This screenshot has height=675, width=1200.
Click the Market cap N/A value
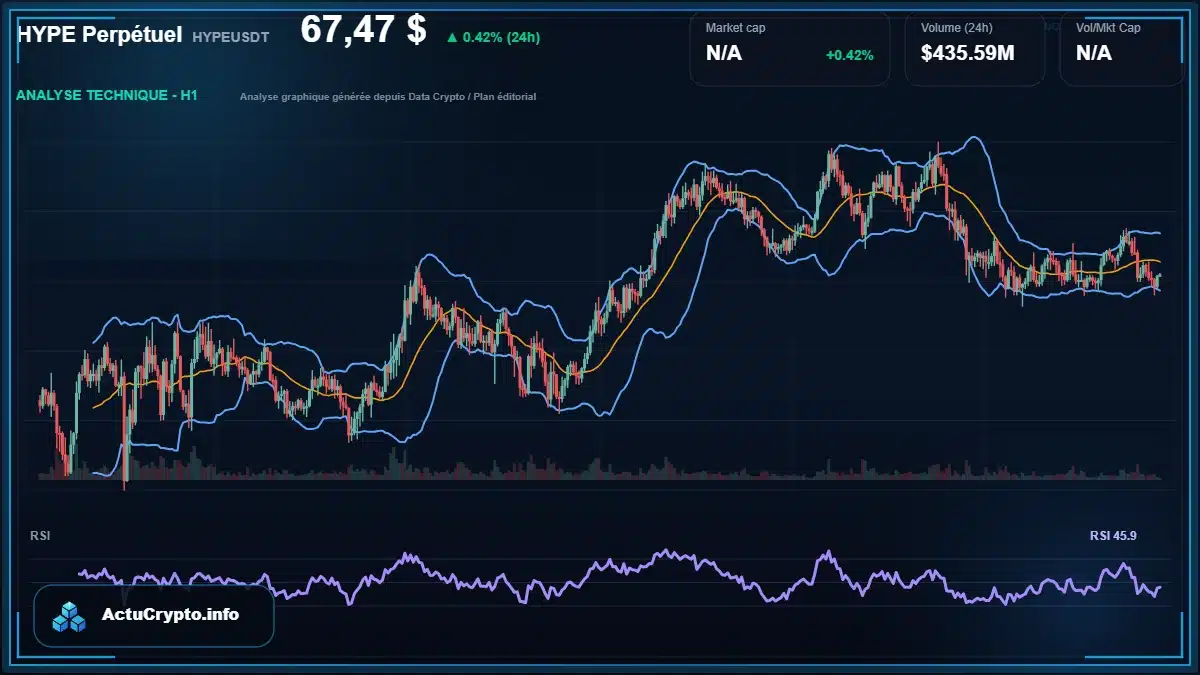click(x=724, y=54)
